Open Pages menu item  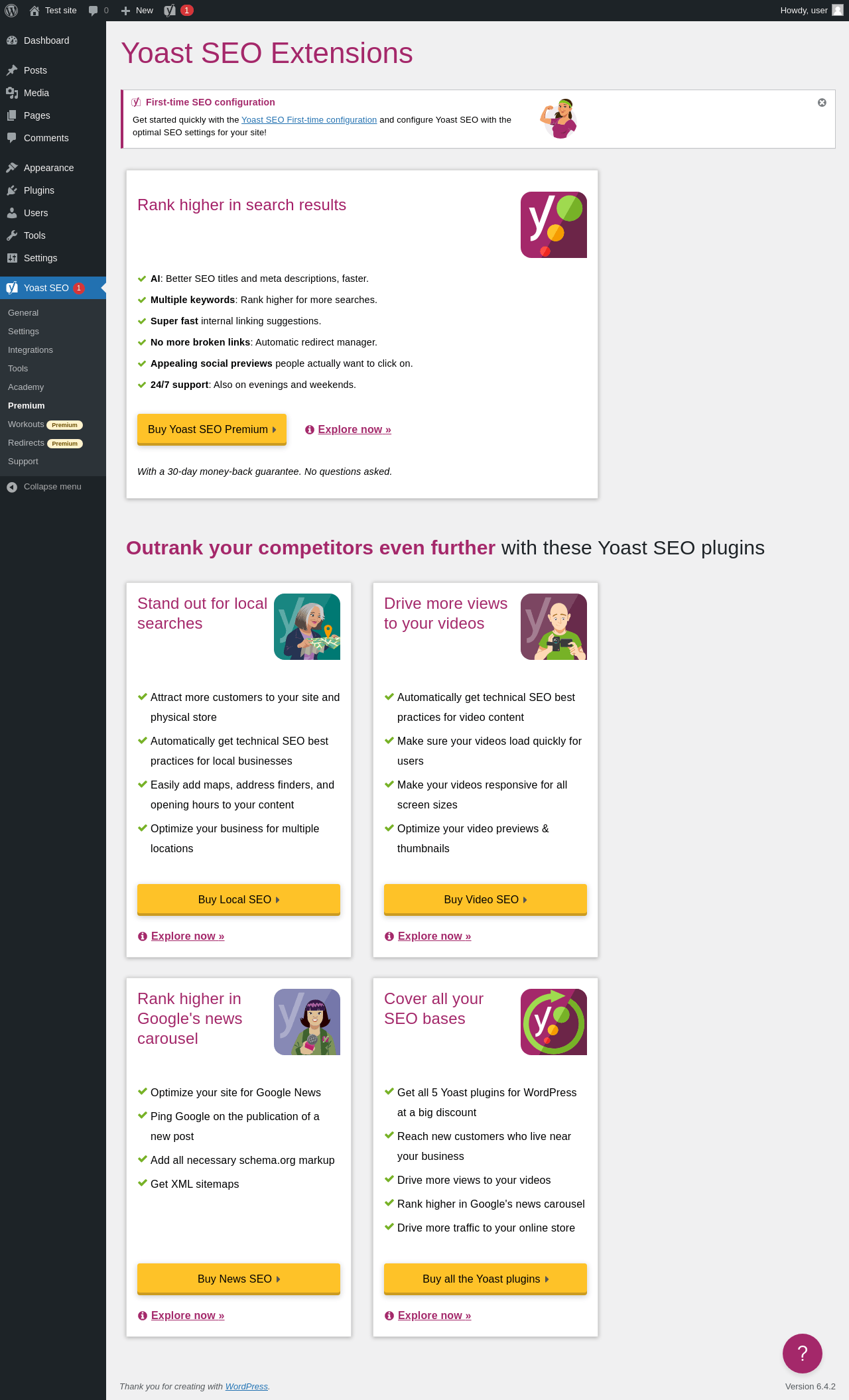[x=53, y=115]
